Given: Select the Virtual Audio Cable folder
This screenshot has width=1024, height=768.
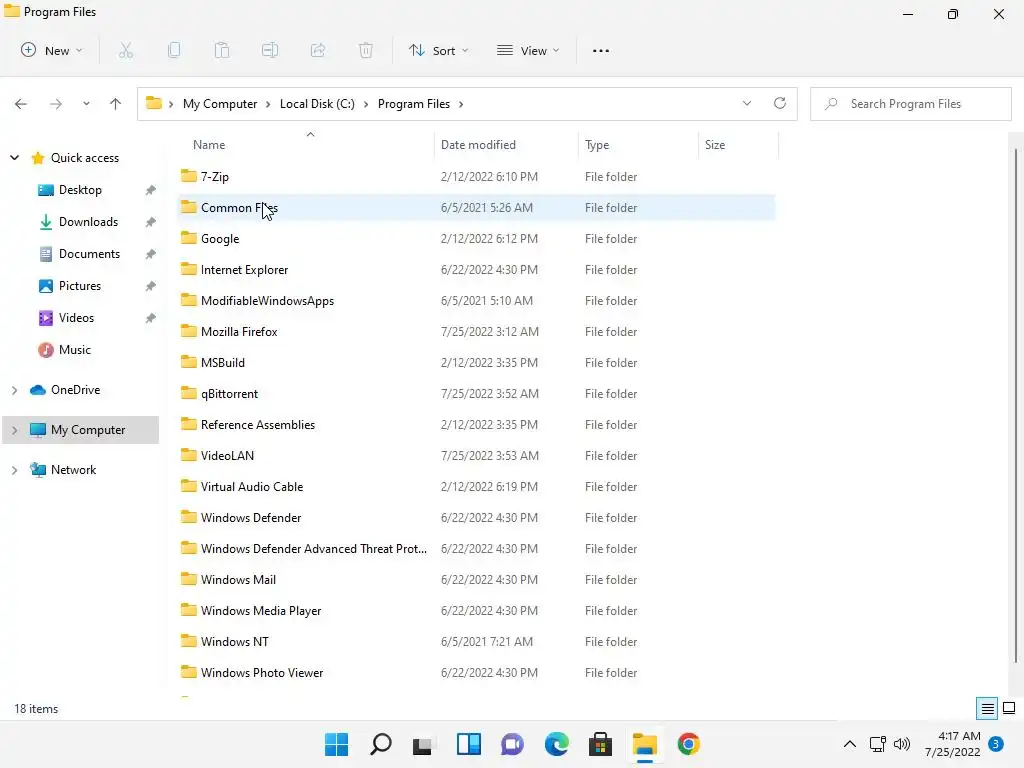Looking at the screenshot, I should 476,487.
